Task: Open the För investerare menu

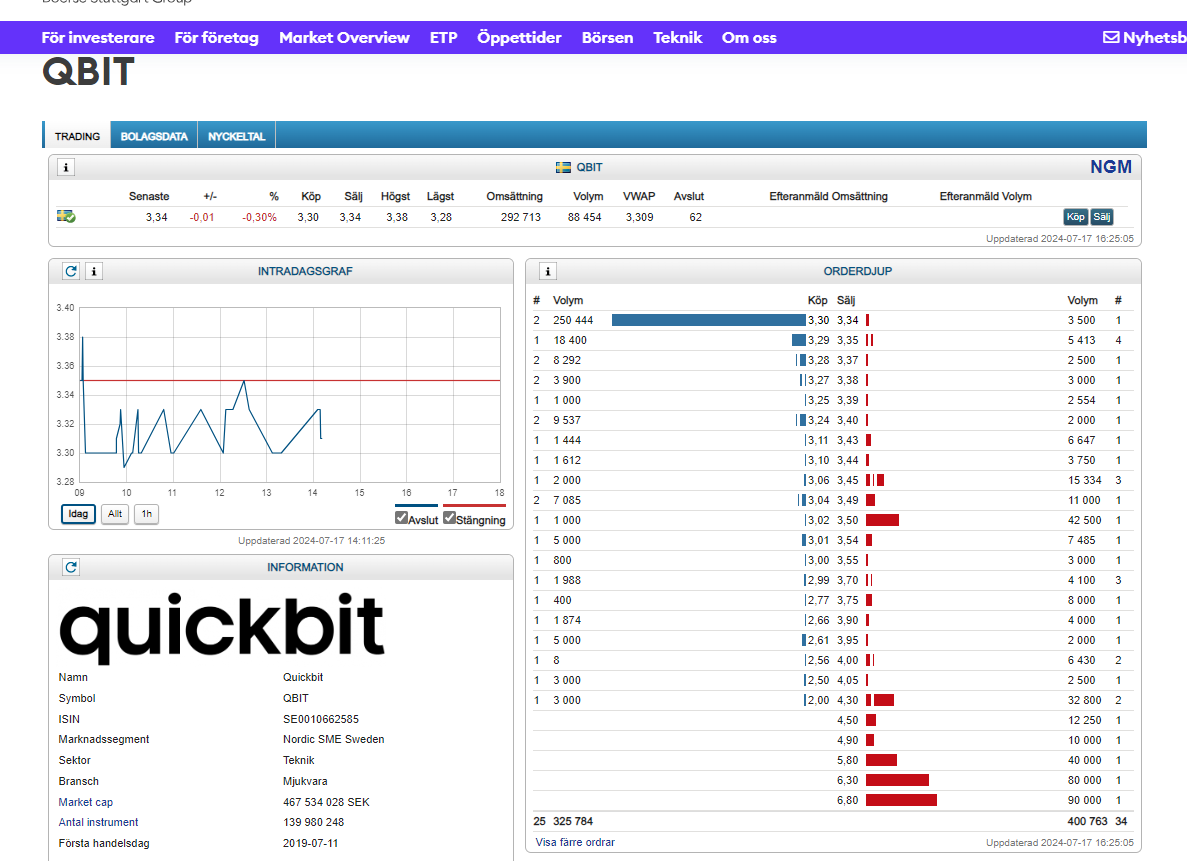Action: point(98,38)
